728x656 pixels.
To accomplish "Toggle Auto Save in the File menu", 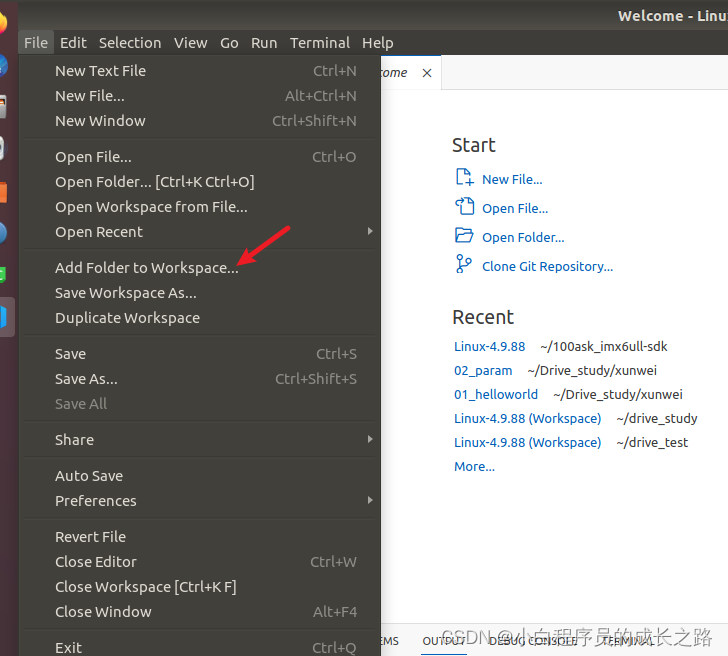I will (200, 476).
